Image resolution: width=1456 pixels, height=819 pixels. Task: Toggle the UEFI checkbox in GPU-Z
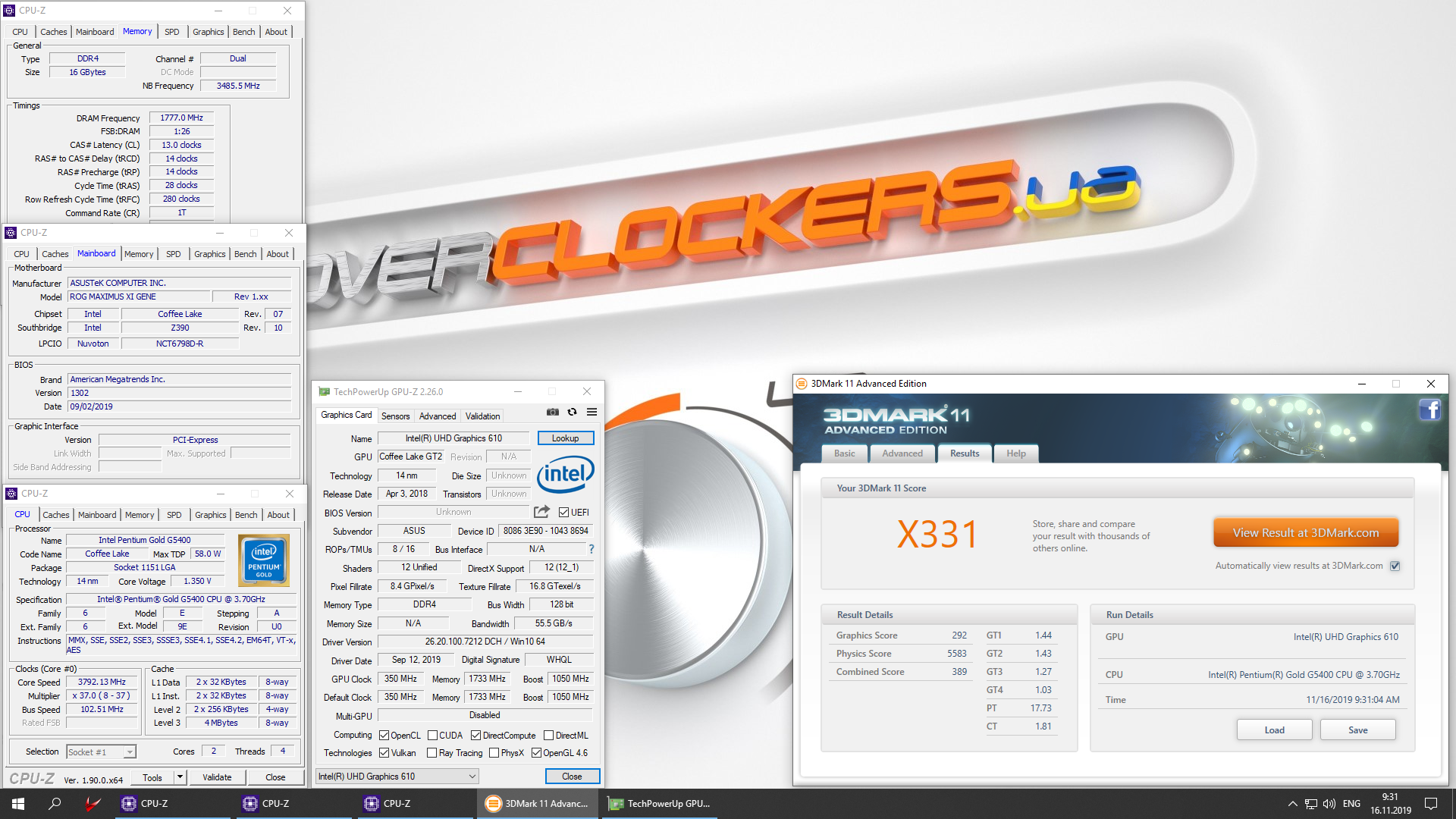click(x=563, y=513)
